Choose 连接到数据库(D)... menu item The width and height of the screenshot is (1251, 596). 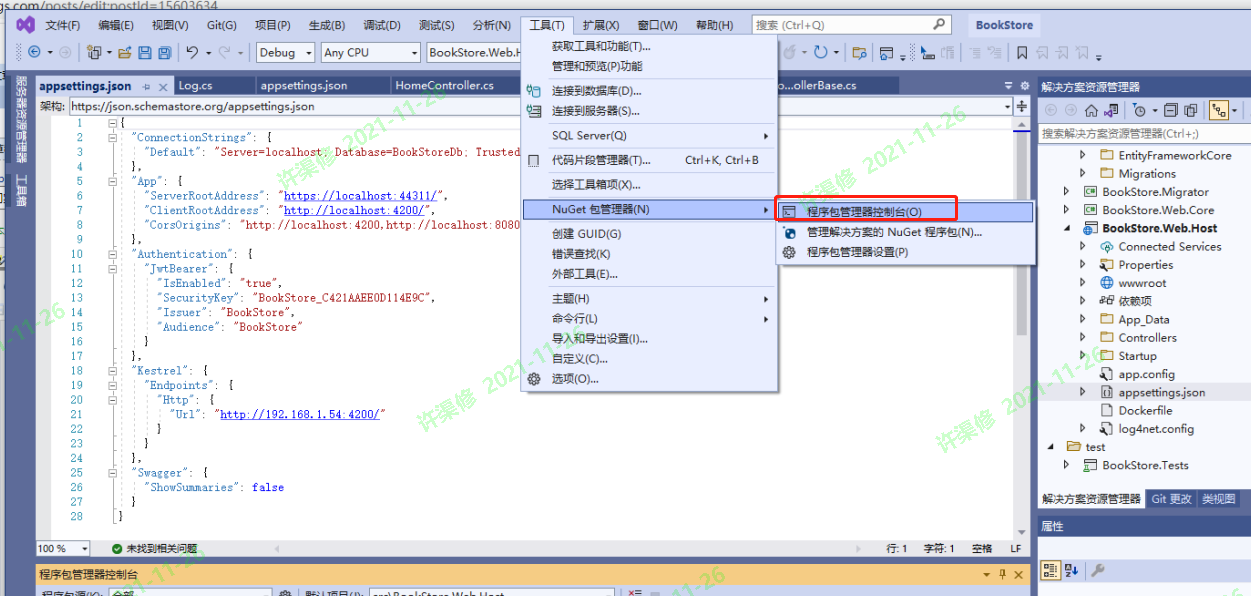pyautogui.click(x=649, y=91)
